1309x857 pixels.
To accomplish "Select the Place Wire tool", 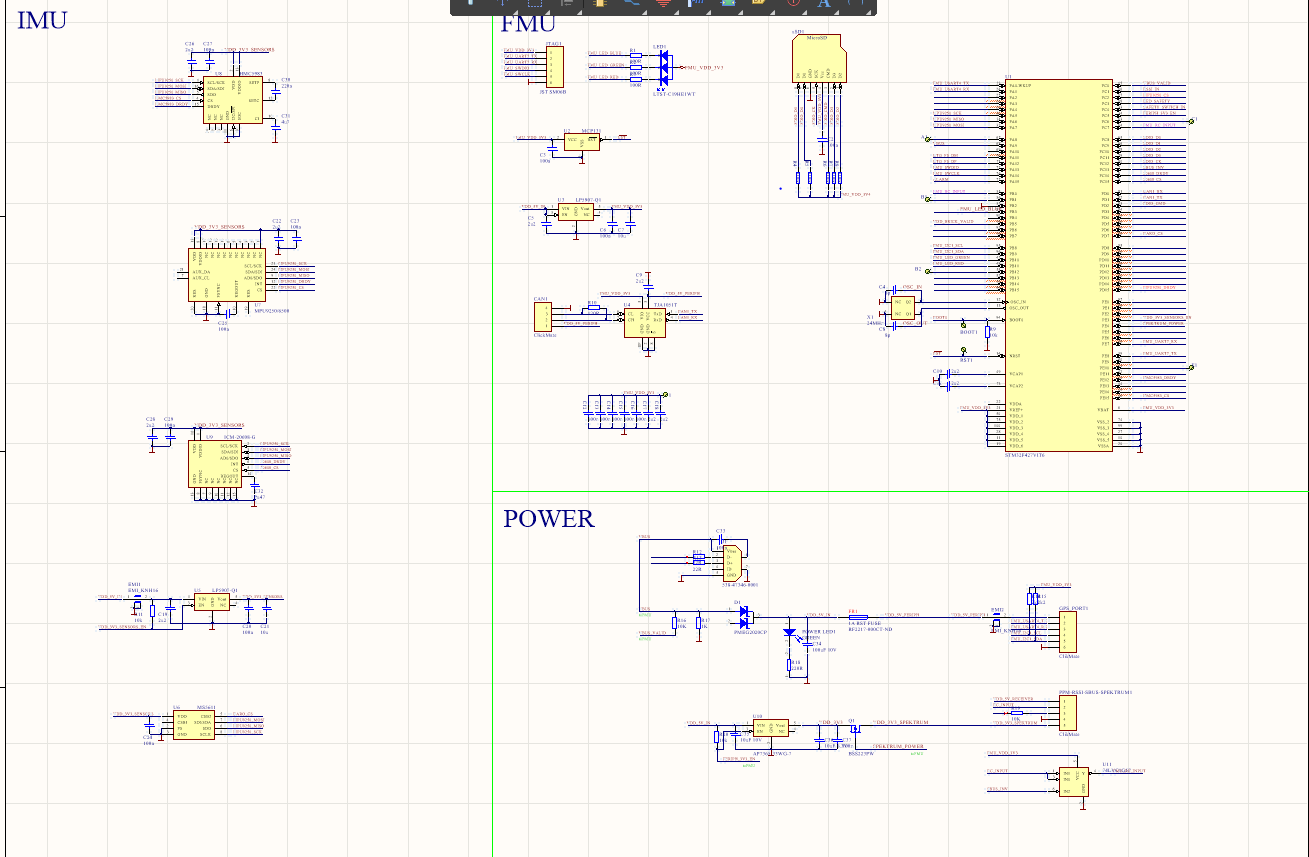I will (x=632, y=4).
